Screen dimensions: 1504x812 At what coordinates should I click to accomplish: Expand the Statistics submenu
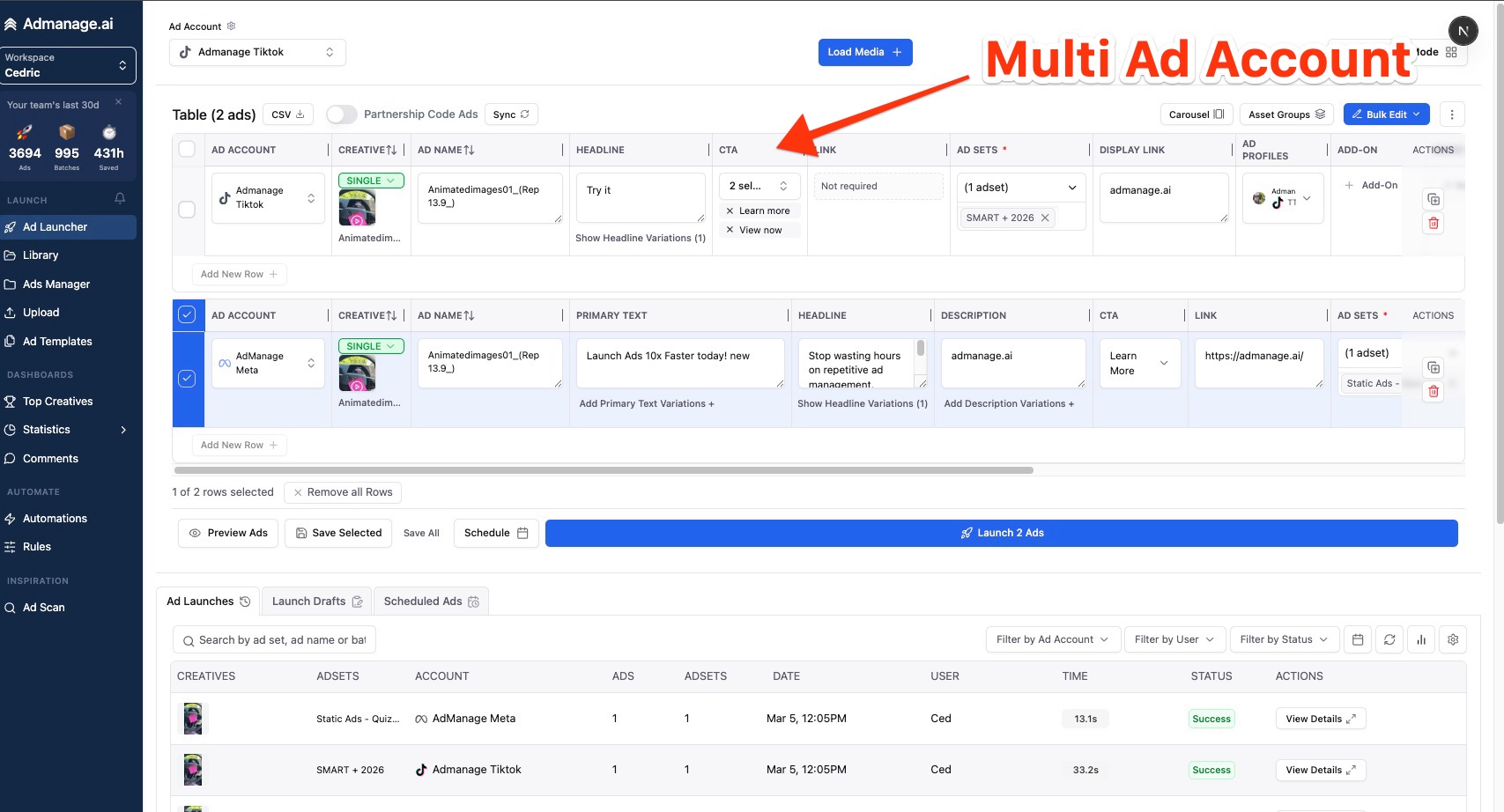[123, 430]
